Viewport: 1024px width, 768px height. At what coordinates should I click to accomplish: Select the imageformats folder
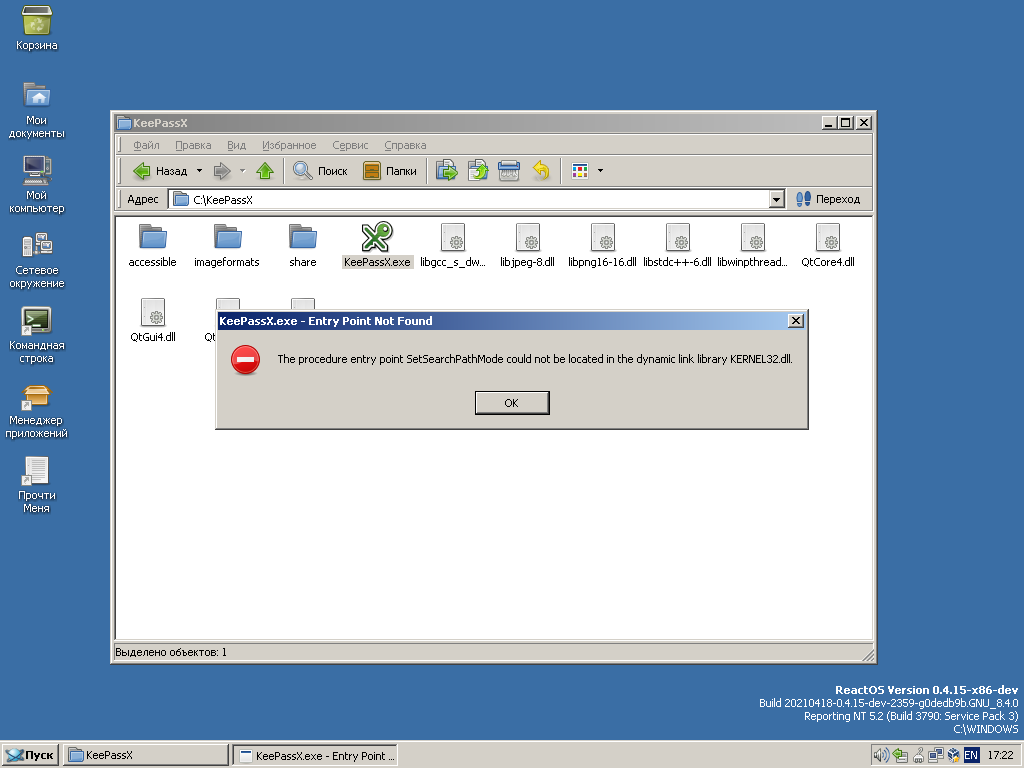click(x=227, y=246)
